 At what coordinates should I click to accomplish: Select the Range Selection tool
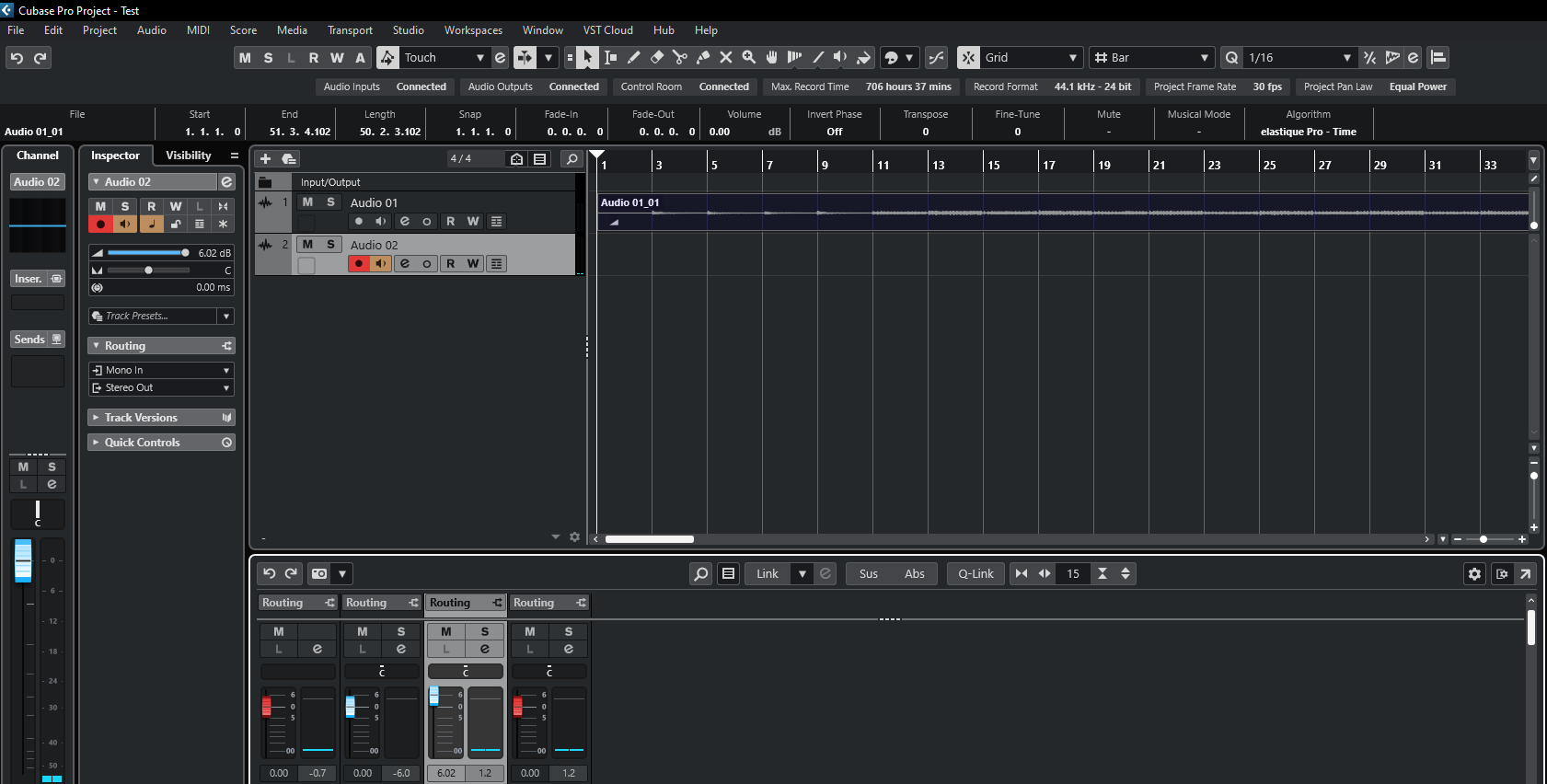coord(610,57)
